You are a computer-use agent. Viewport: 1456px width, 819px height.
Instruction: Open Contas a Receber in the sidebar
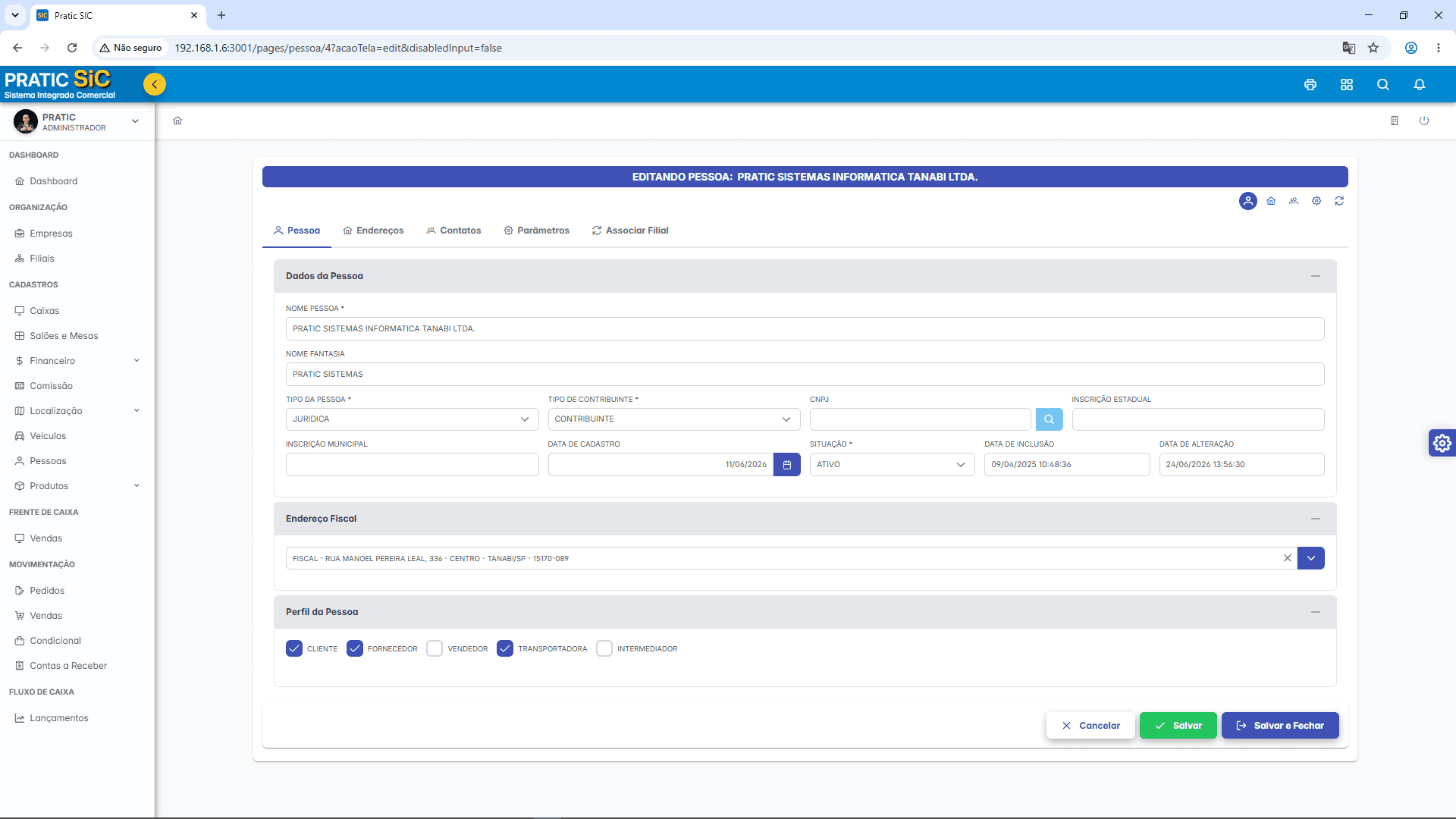pos(77,666)
